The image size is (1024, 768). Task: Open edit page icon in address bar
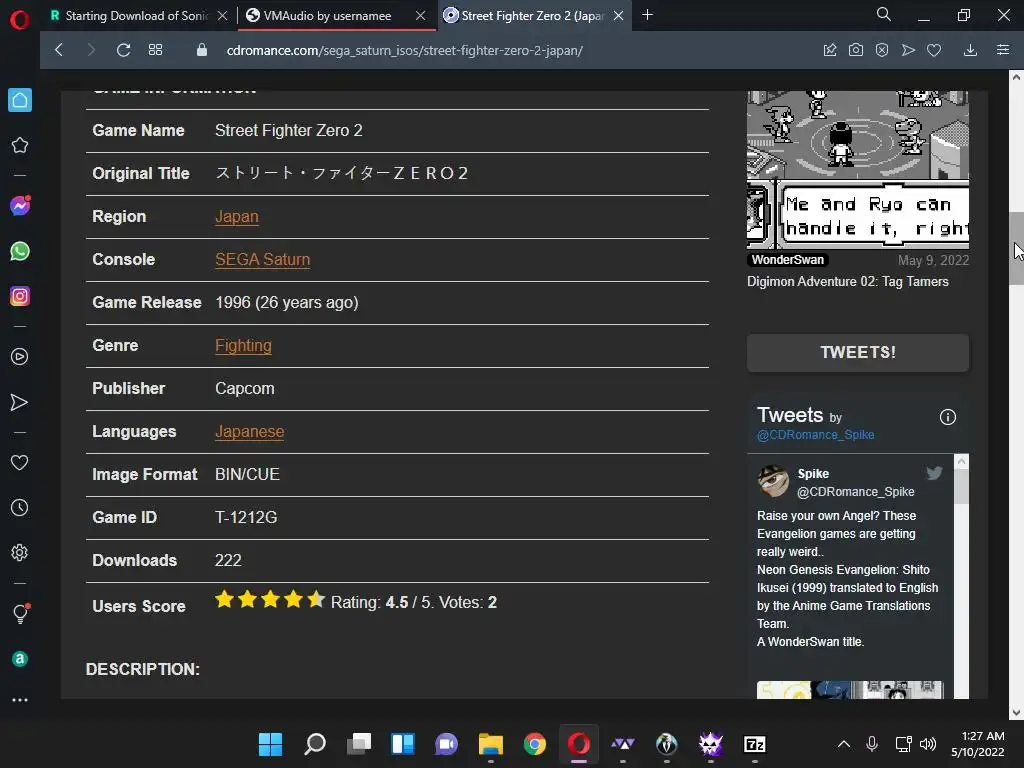[829, 50]
